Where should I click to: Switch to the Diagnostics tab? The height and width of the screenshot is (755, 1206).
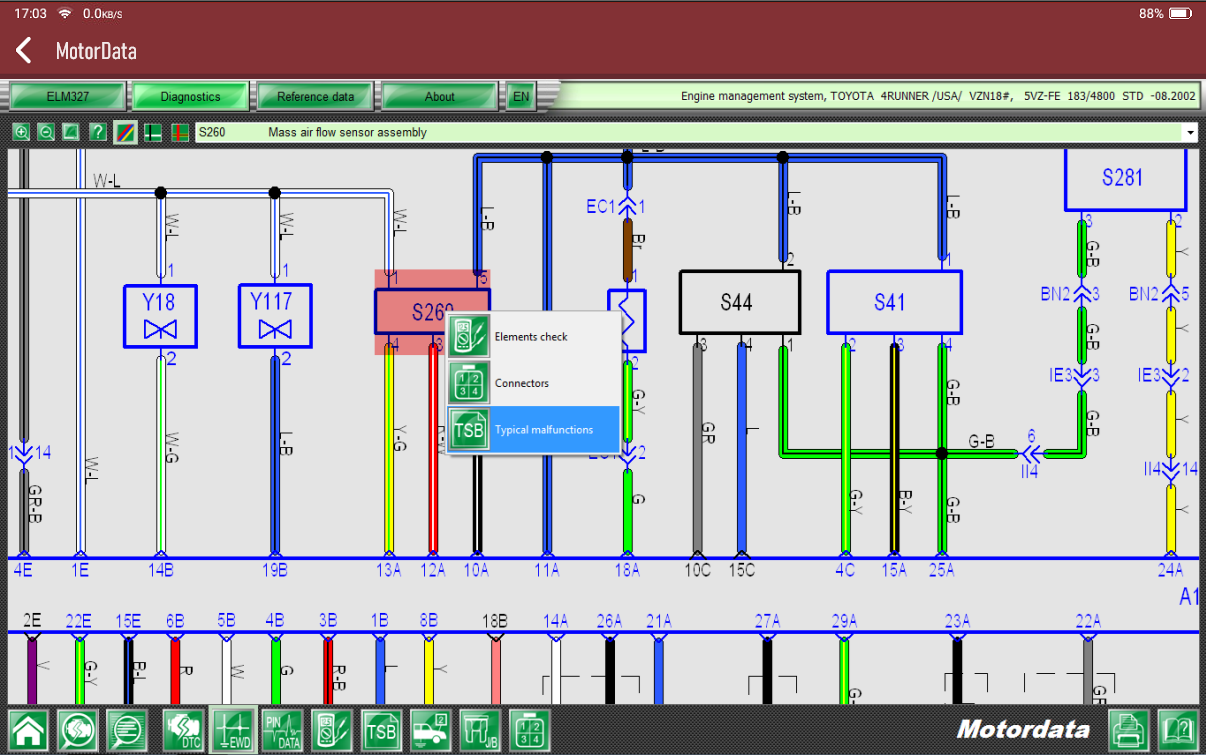click(190, 97)
